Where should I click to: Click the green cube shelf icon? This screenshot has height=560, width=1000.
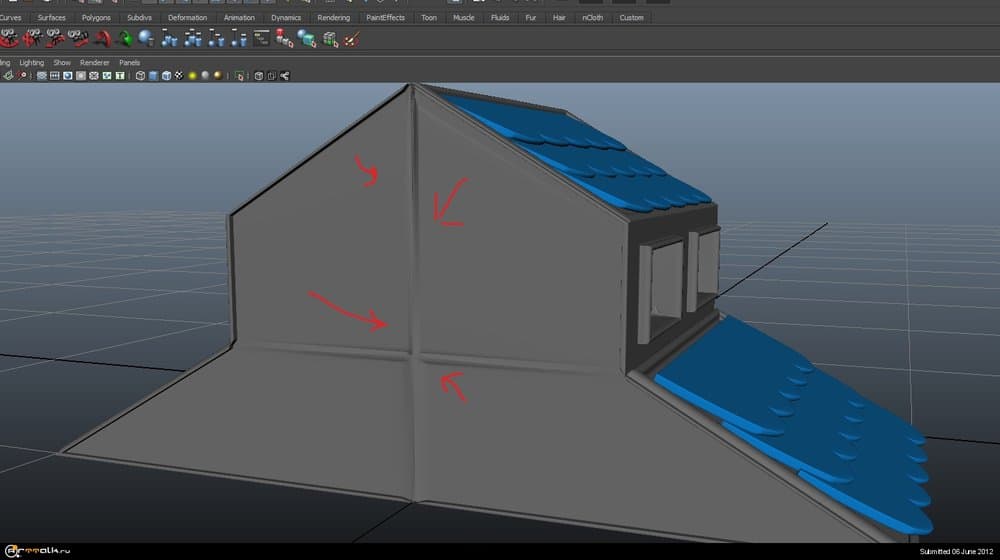(x=328, y=39)
